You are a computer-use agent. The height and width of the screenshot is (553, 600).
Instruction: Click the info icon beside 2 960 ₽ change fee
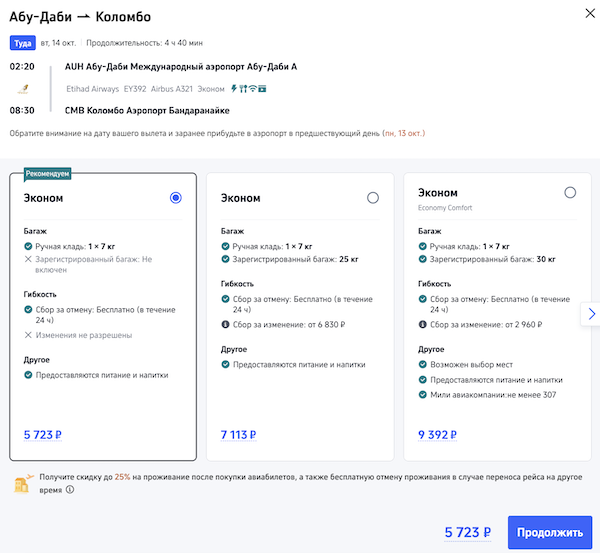(422, 325)
